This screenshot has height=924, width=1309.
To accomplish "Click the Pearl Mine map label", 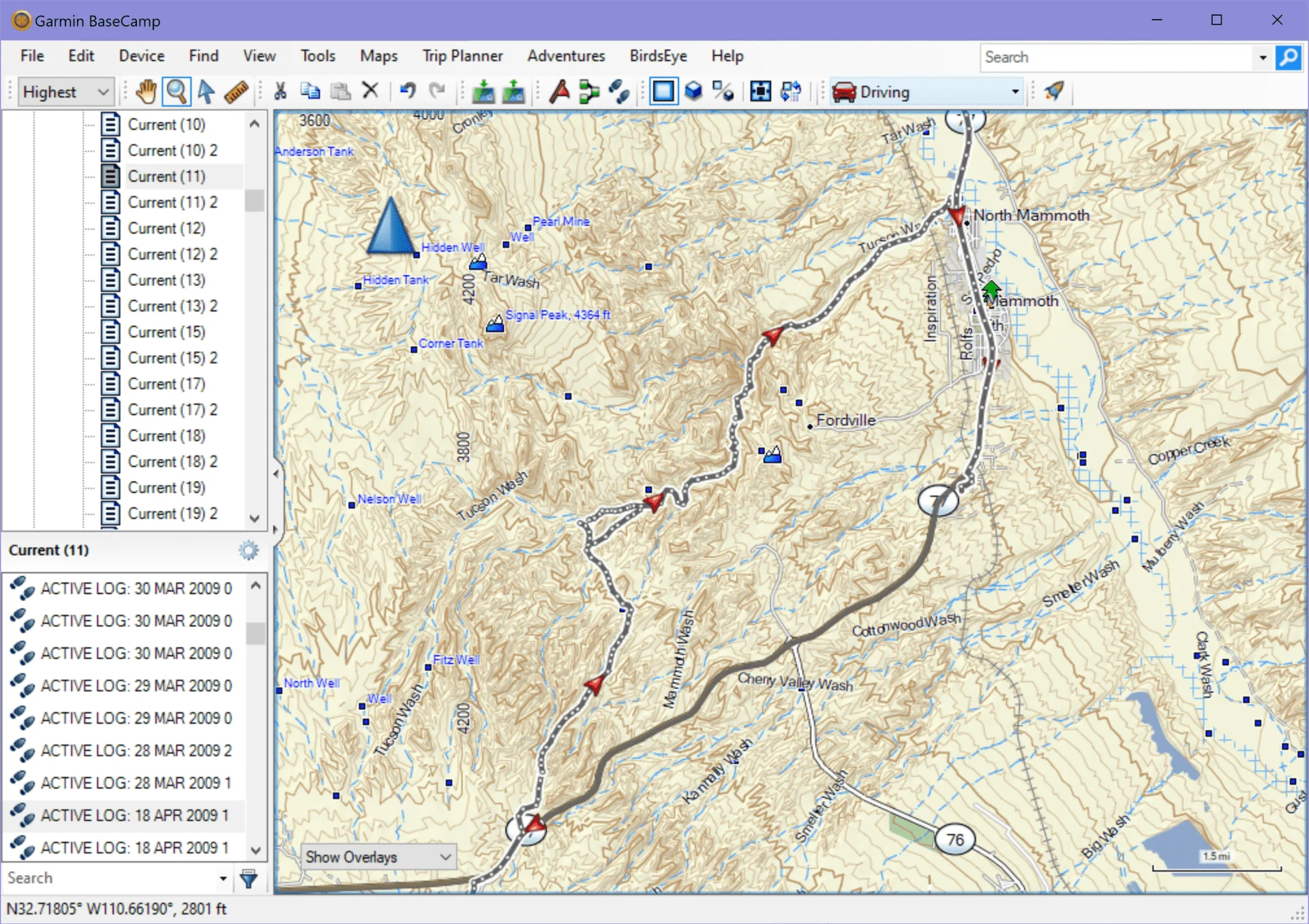I will [561, 221].
